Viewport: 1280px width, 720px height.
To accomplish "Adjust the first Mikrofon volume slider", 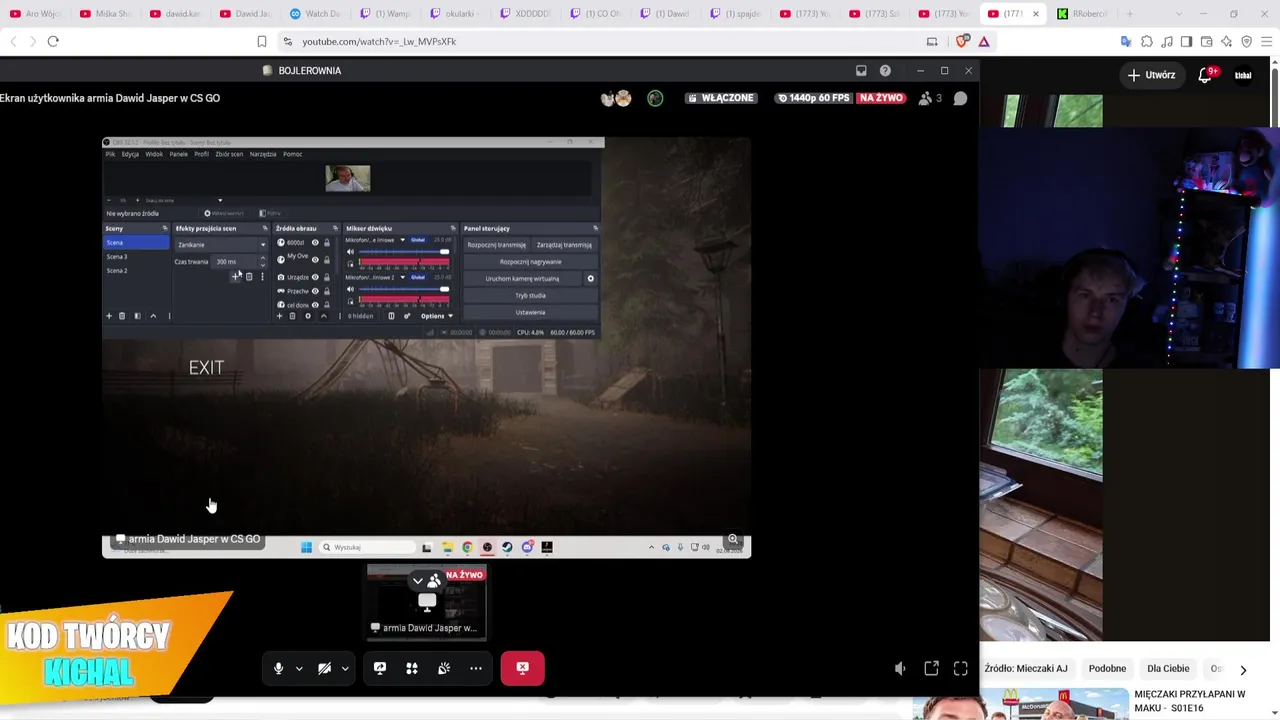I will coord(403,252).
